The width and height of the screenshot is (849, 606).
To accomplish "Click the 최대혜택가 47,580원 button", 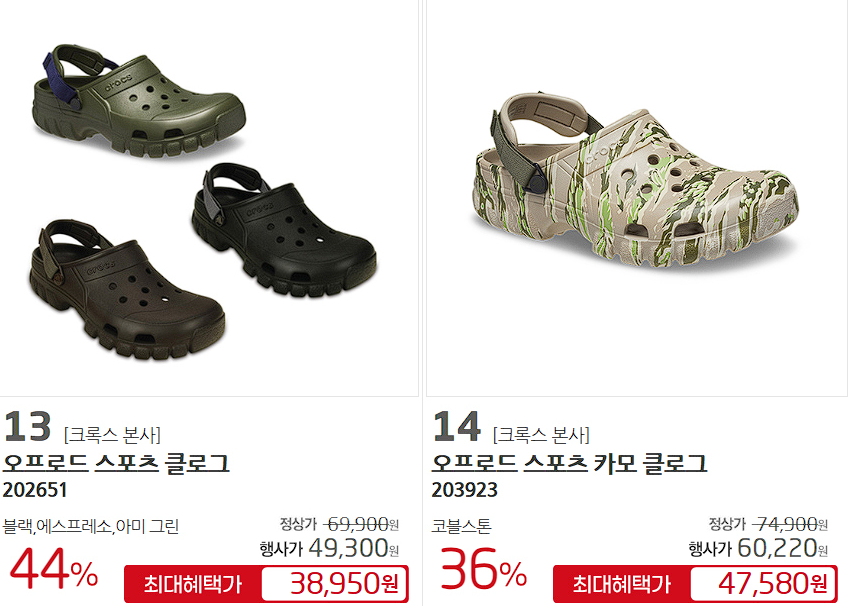I will (695, 584).
